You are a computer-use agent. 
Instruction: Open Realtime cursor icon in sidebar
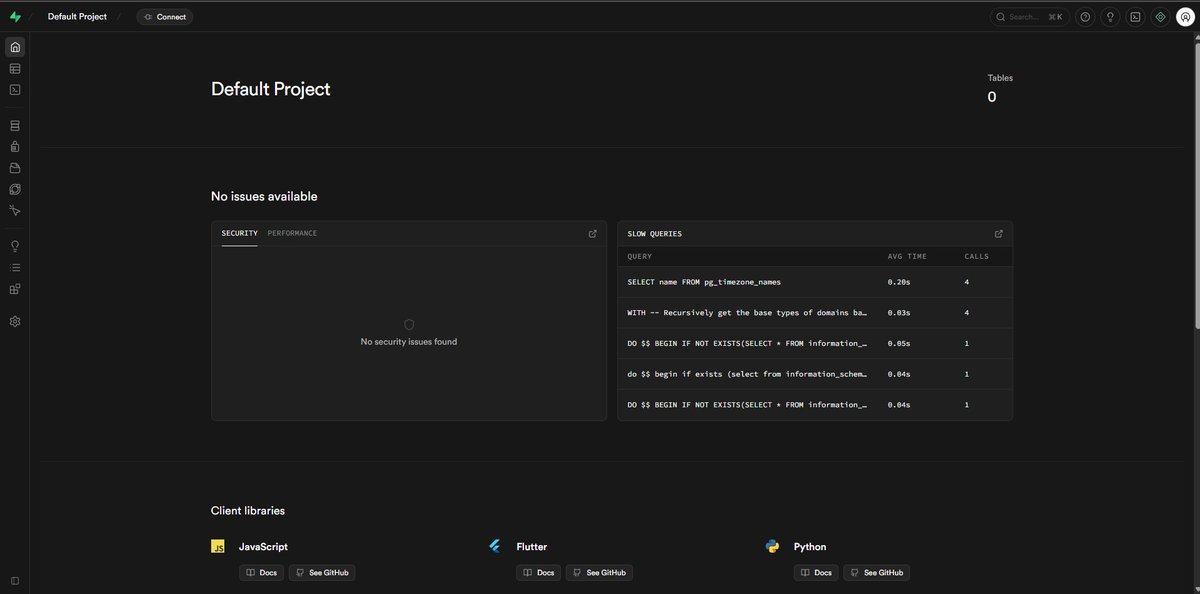click(15, 211)
